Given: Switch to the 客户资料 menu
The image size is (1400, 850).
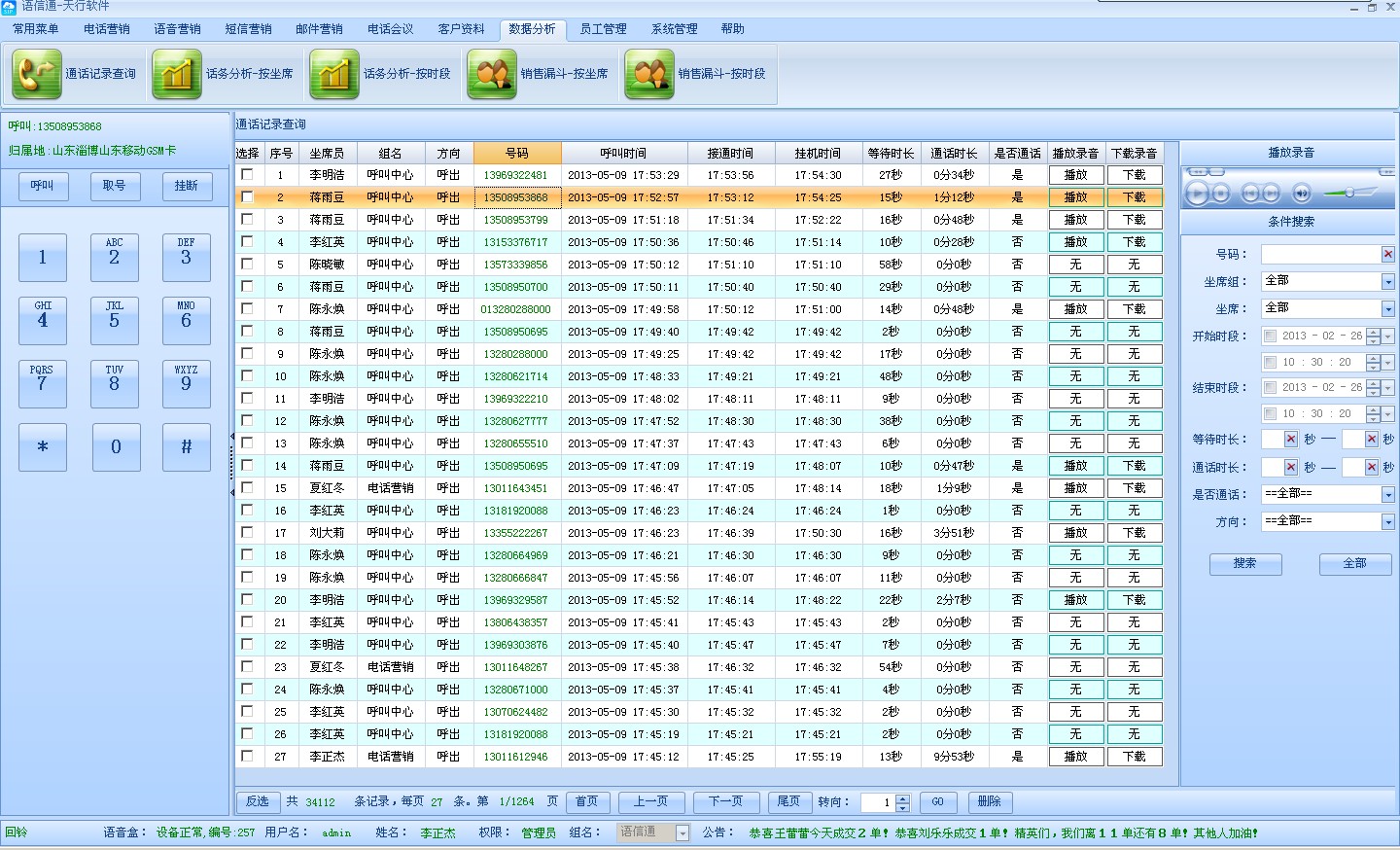Looking at the screenshot, I should click(461, 29).
